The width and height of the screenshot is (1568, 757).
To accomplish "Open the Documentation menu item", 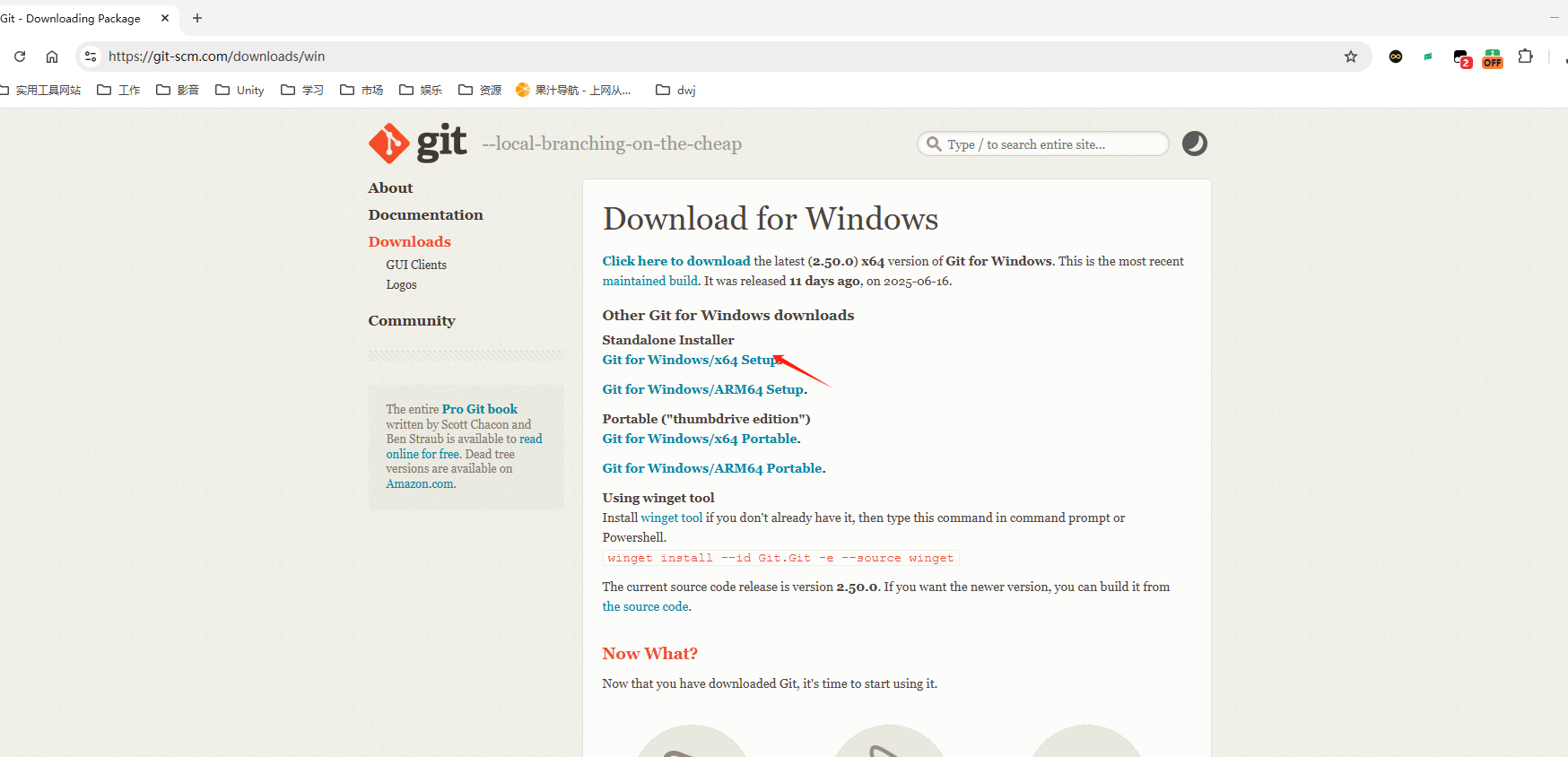I will (x=425, y=214).
